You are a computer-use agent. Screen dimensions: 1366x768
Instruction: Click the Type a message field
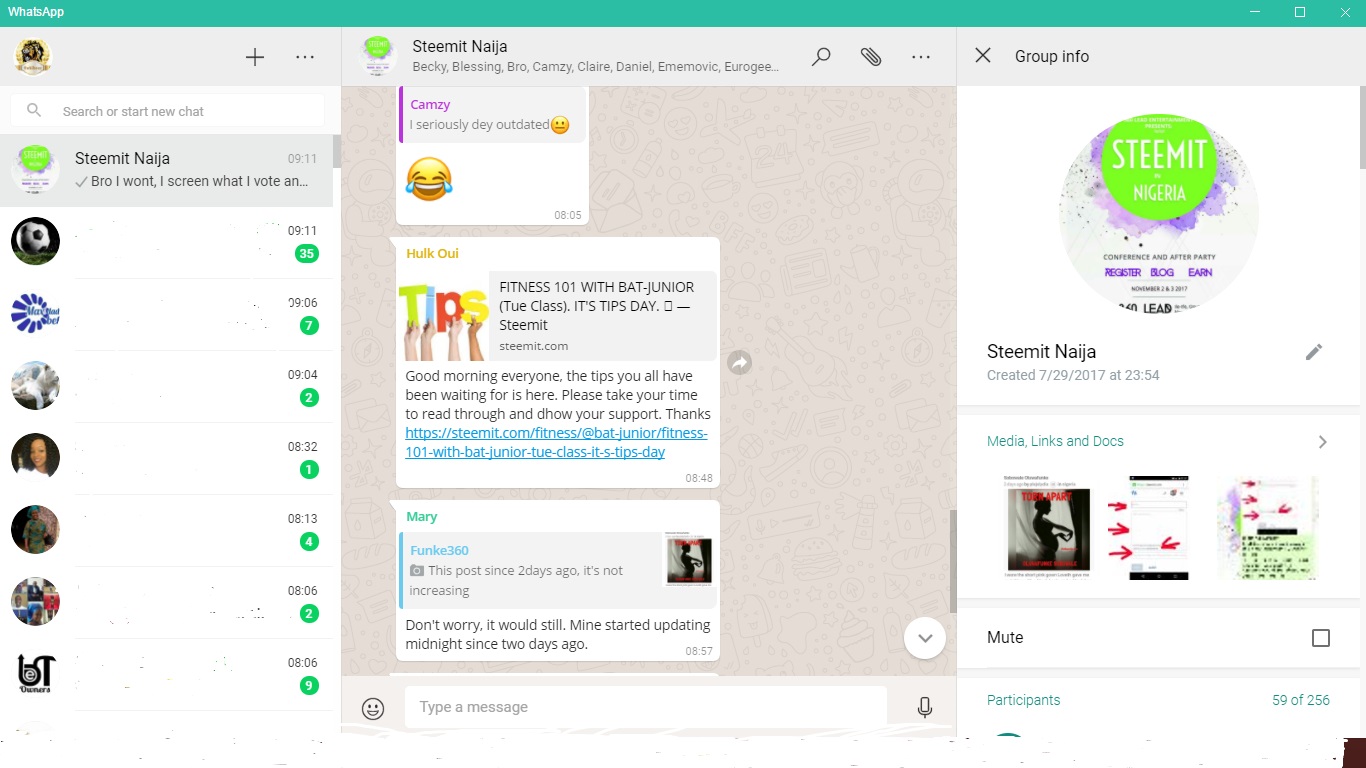pos(645,707)
